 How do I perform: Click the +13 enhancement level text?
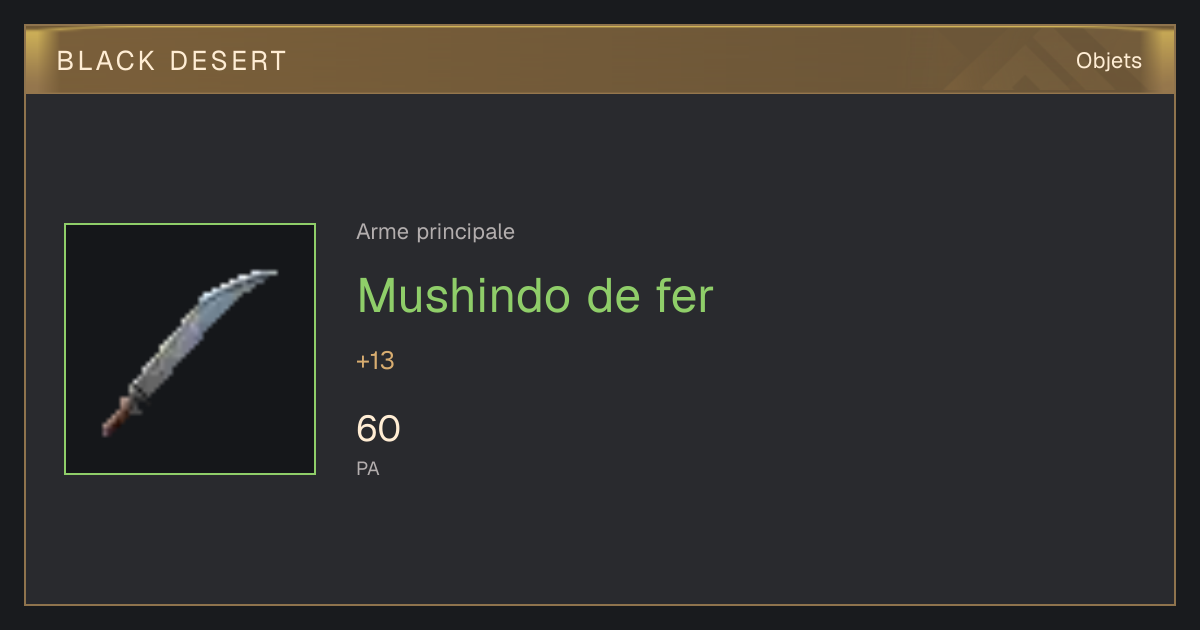tap(375, 361)
